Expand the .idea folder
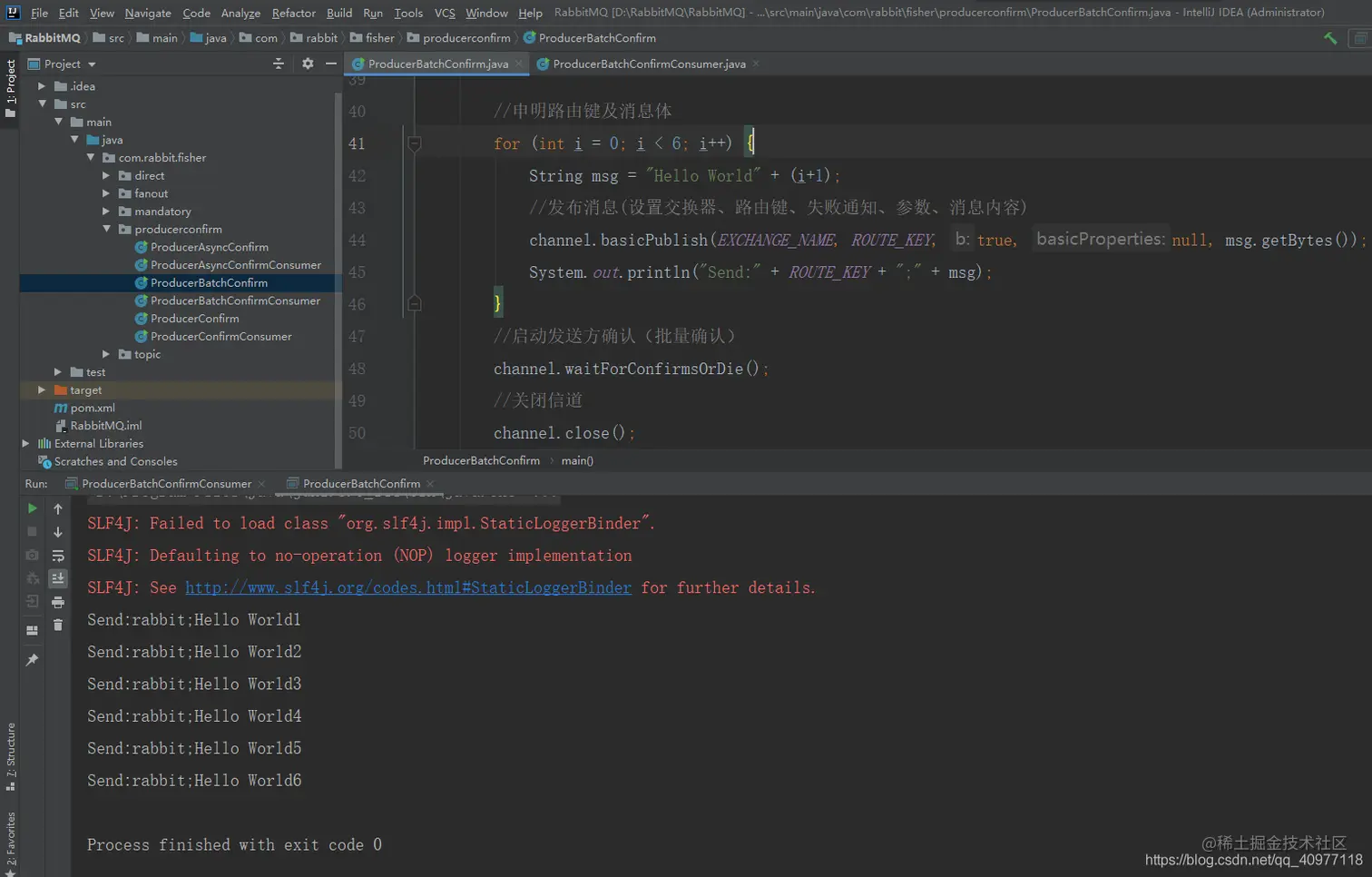This screenshot has width=1372, height=877. (x=42, y=86)
